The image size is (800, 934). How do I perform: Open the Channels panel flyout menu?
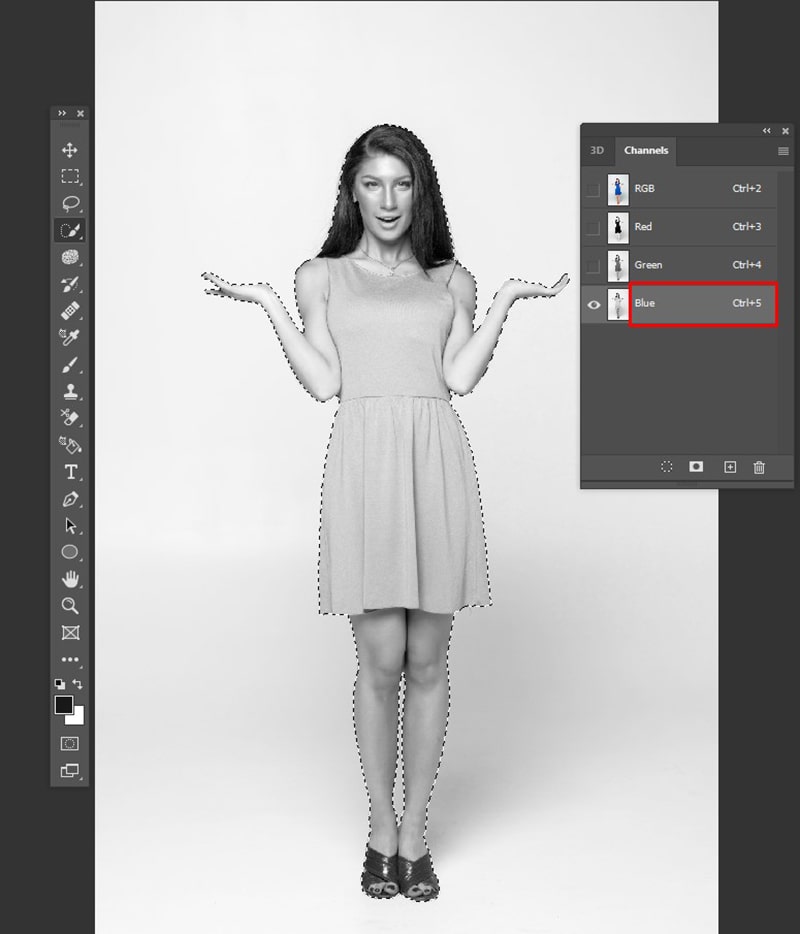(x=783, y=151)
